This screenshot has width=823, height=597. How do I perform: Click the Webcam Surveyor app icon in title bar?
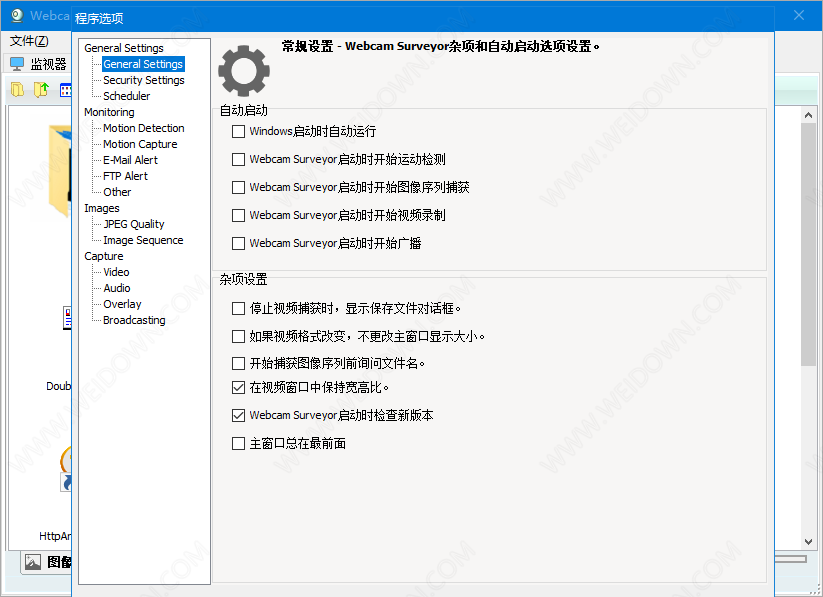17,15
